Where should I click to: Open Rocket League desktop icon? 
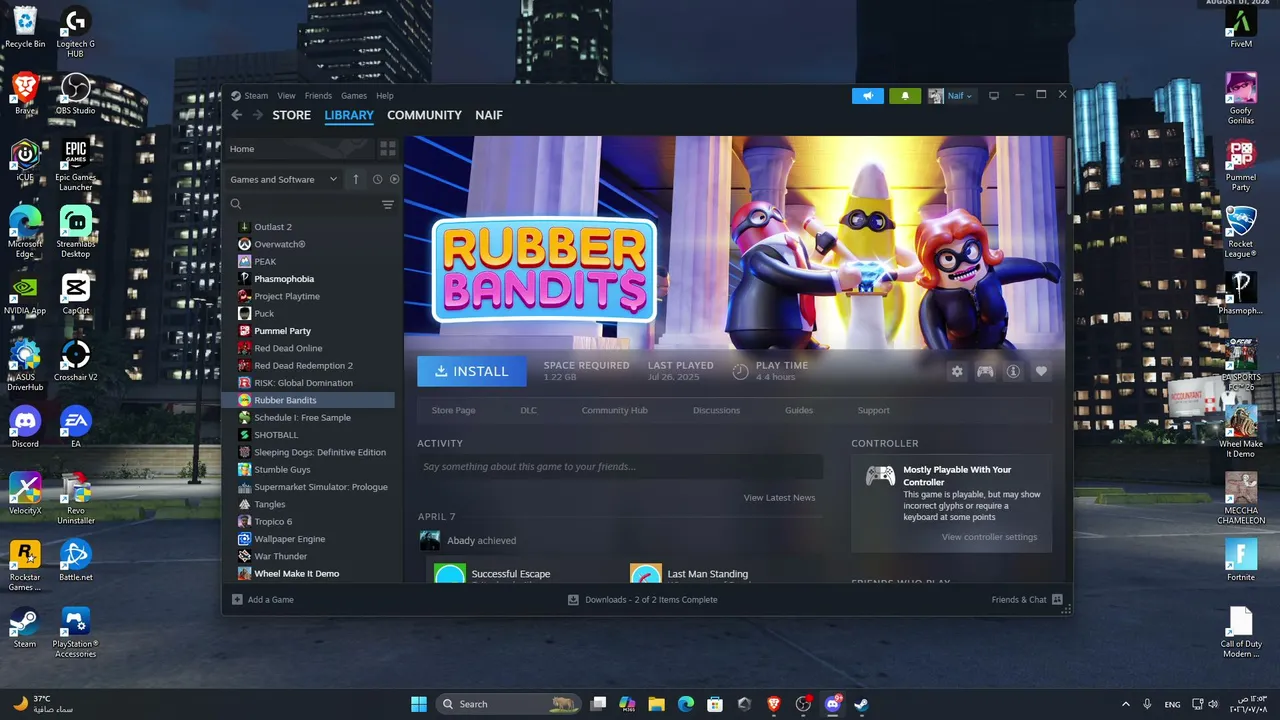(x=1241, y=233)
